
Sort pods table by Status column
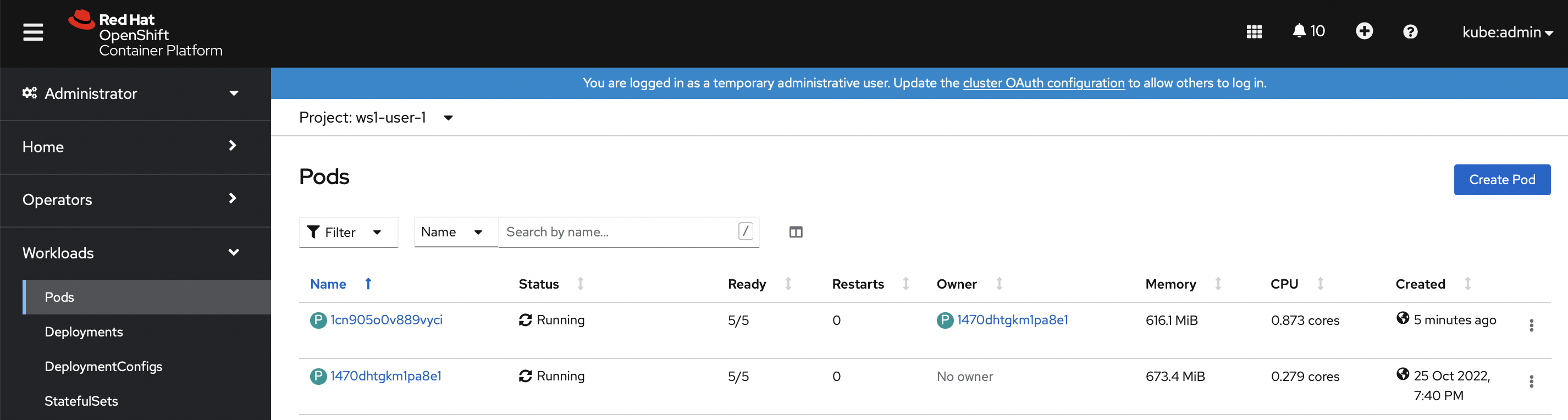click(539, 284)
